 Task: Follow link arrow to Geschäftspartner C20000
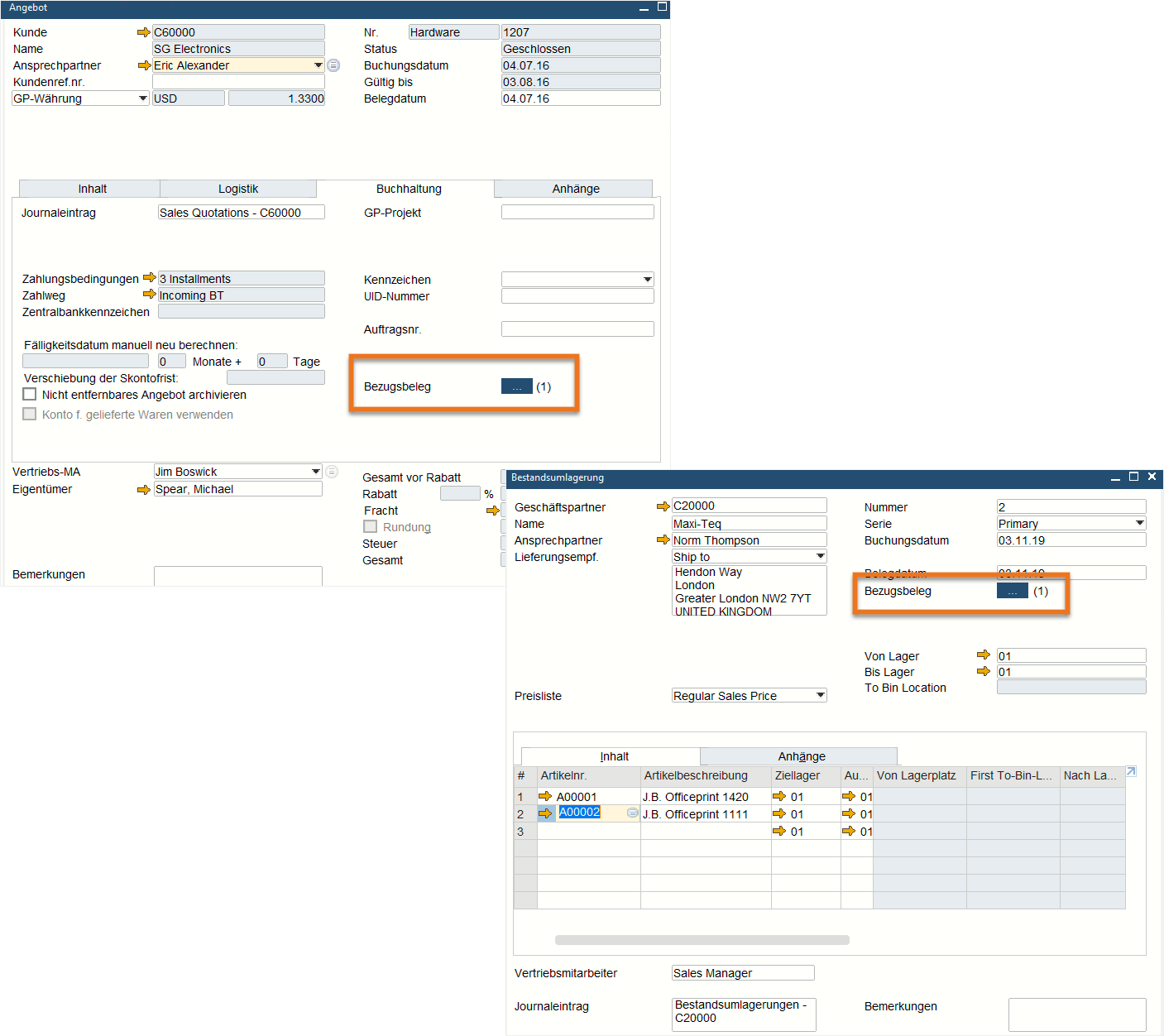(x=663, y=506)
